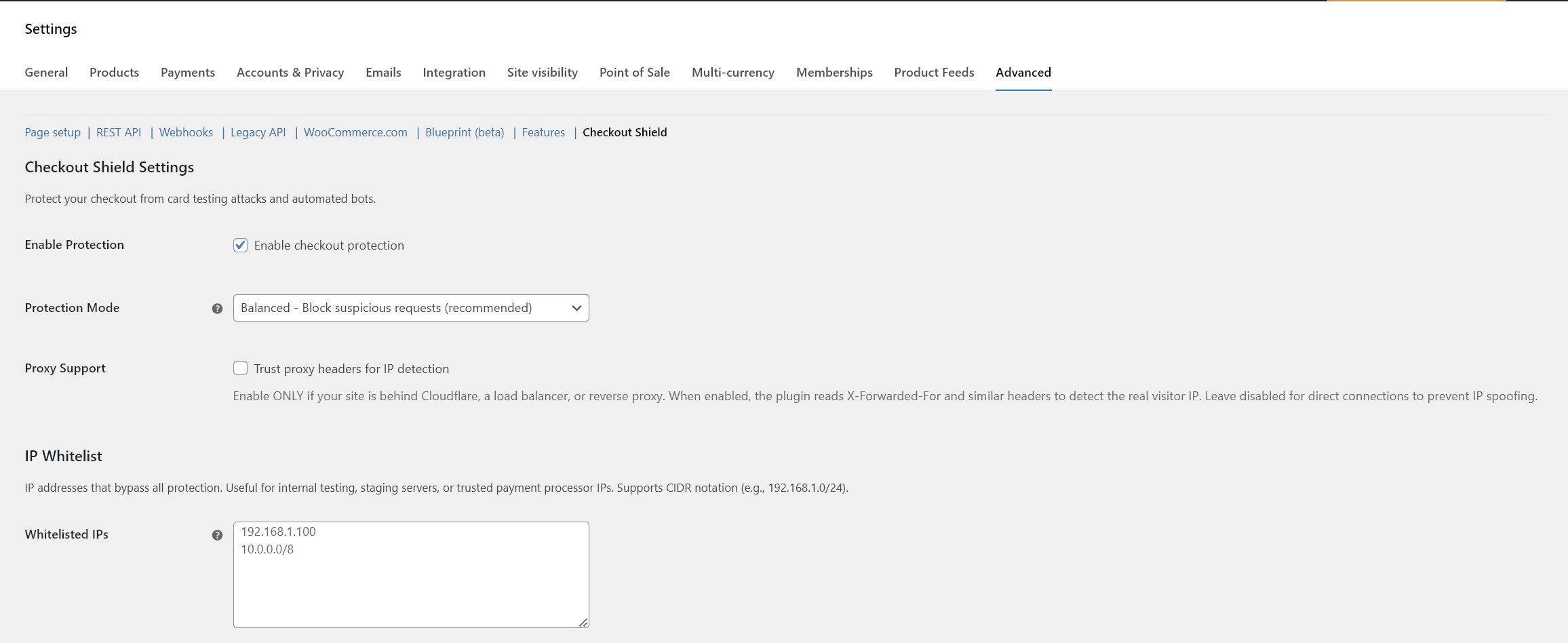Open the Point of Sale tab
The width and height of the screenshot is (1568, 643).
pos(634,73)
